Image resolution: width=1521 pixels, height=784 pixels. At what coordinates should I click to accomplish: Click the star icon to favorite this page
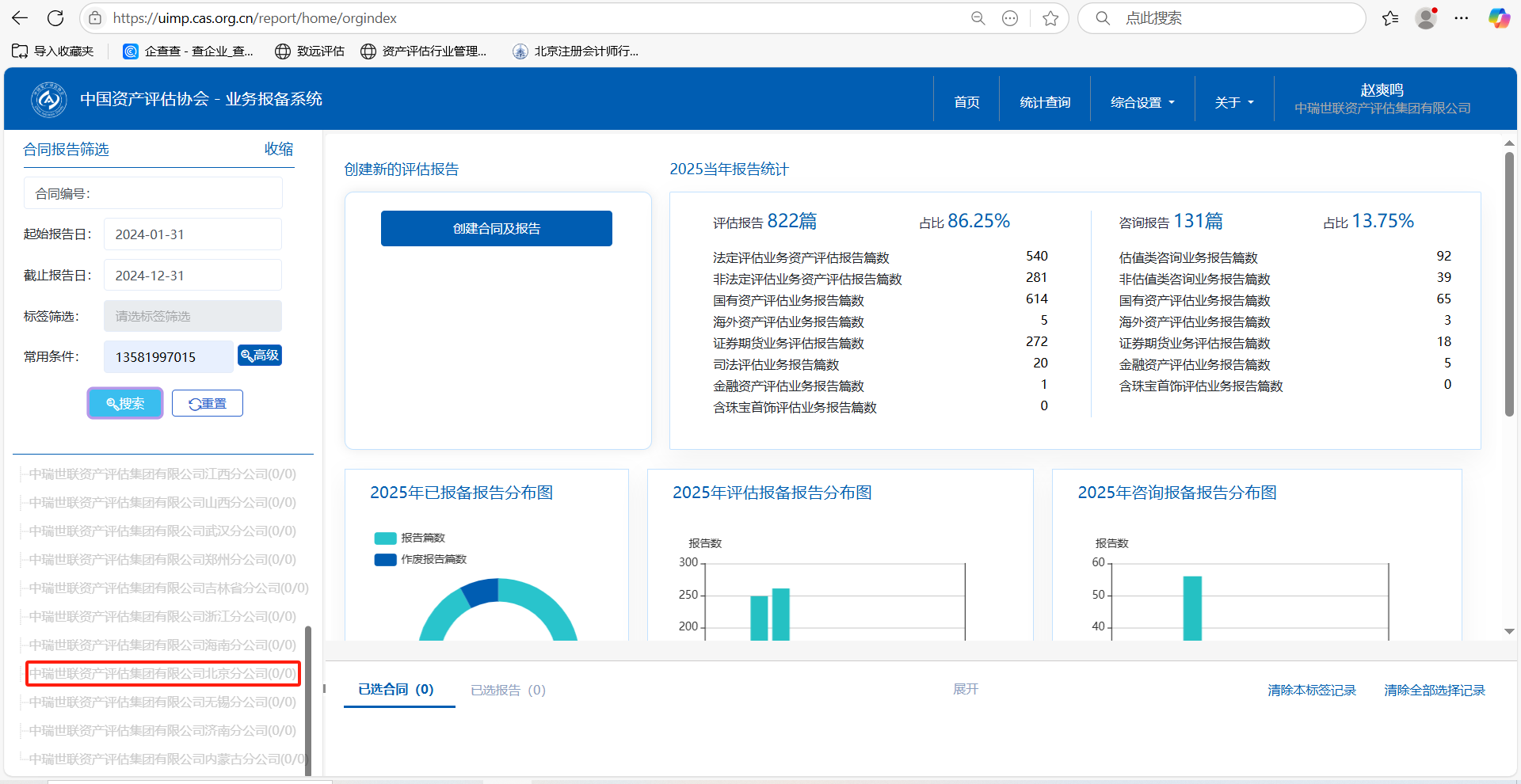point(1050,18)
